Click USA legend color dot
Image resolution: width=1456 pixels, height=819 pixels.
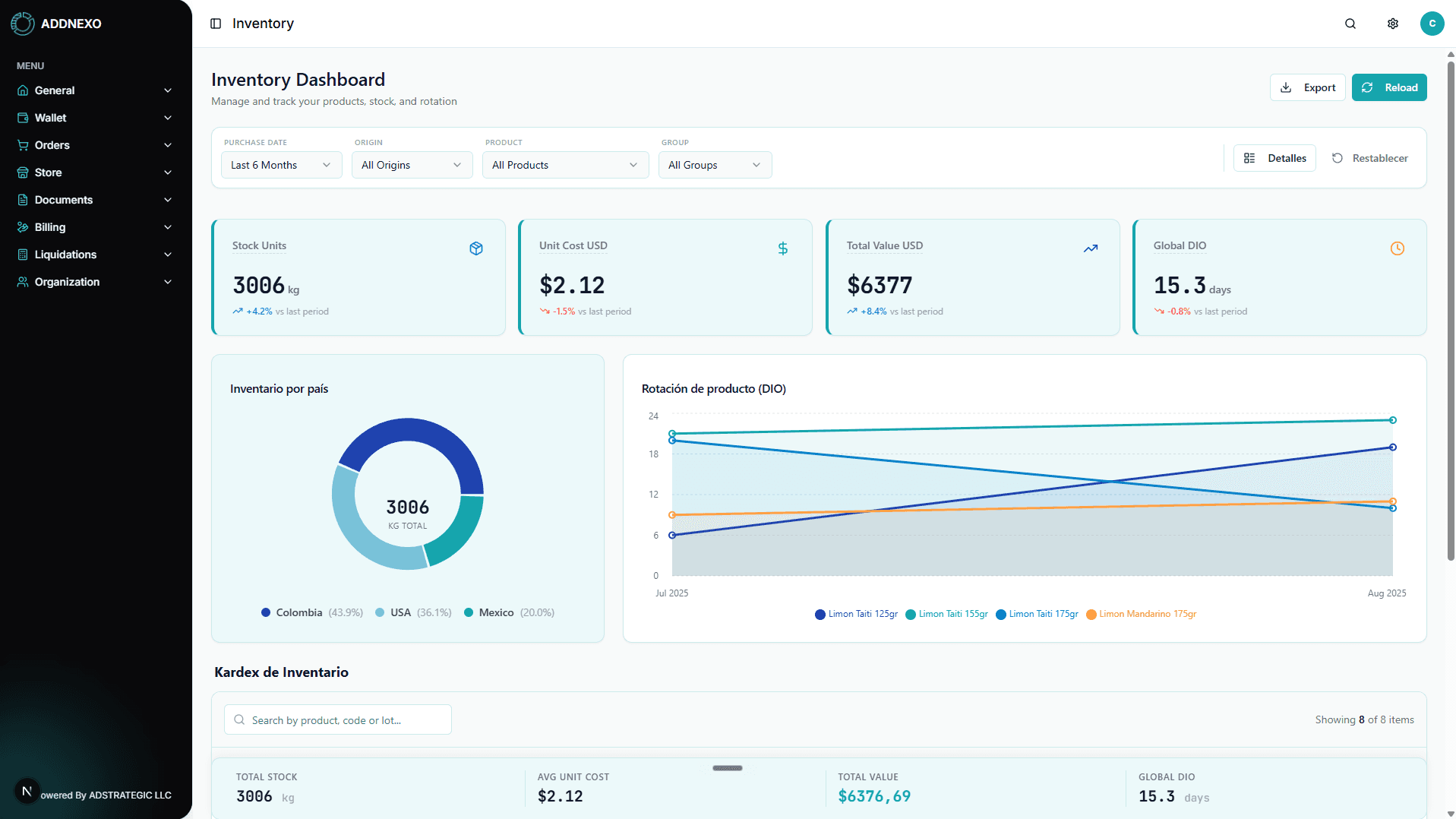coord(380,612)
